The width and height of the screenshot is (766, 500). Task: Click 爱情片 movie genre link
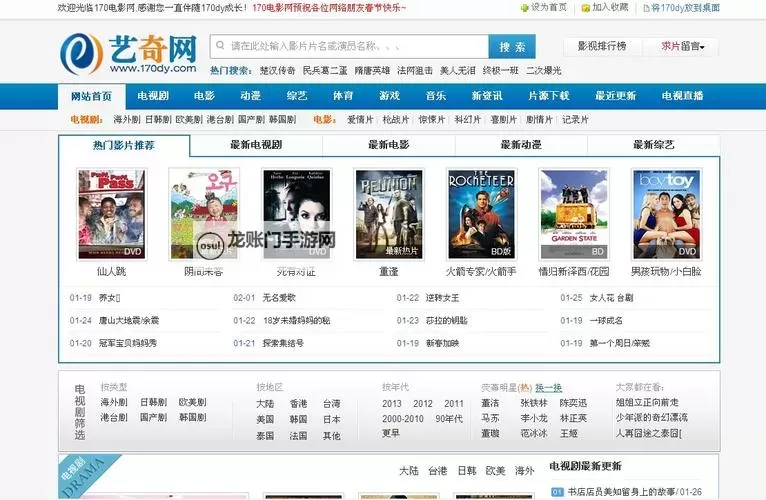coord(360,119)
